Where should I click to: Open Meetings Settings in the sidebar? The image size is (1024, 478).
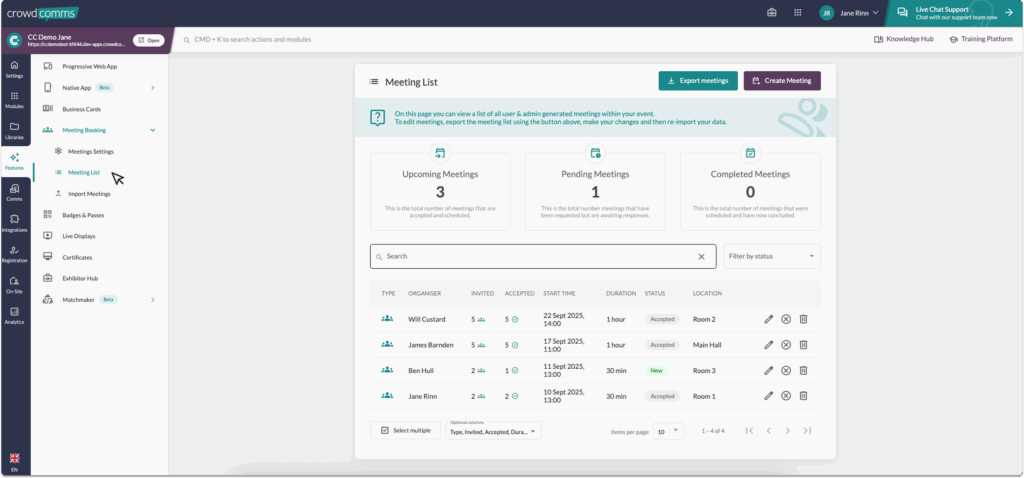click(90, 151)
